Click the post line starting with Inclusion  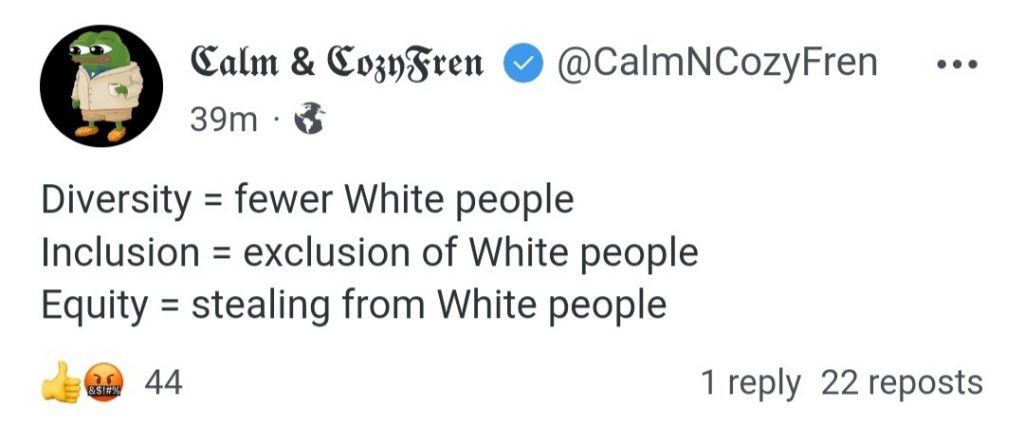pos(369,252)
